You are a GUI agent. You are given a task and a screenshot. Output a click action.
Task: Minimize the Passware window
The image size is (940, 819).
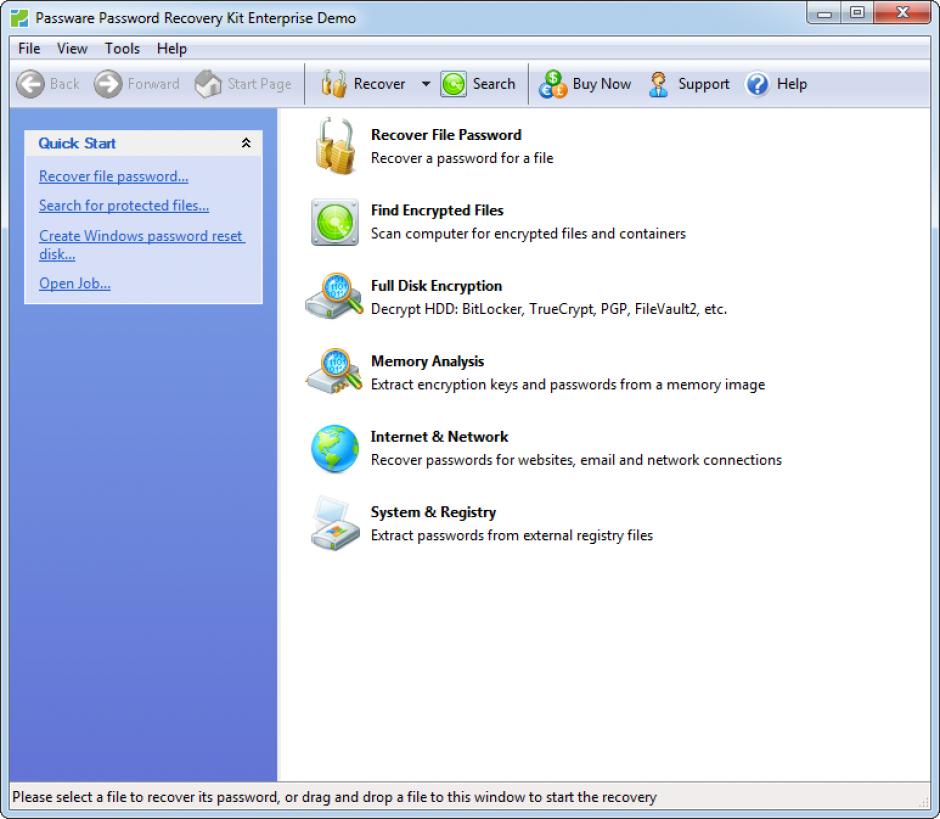[824, 13]
